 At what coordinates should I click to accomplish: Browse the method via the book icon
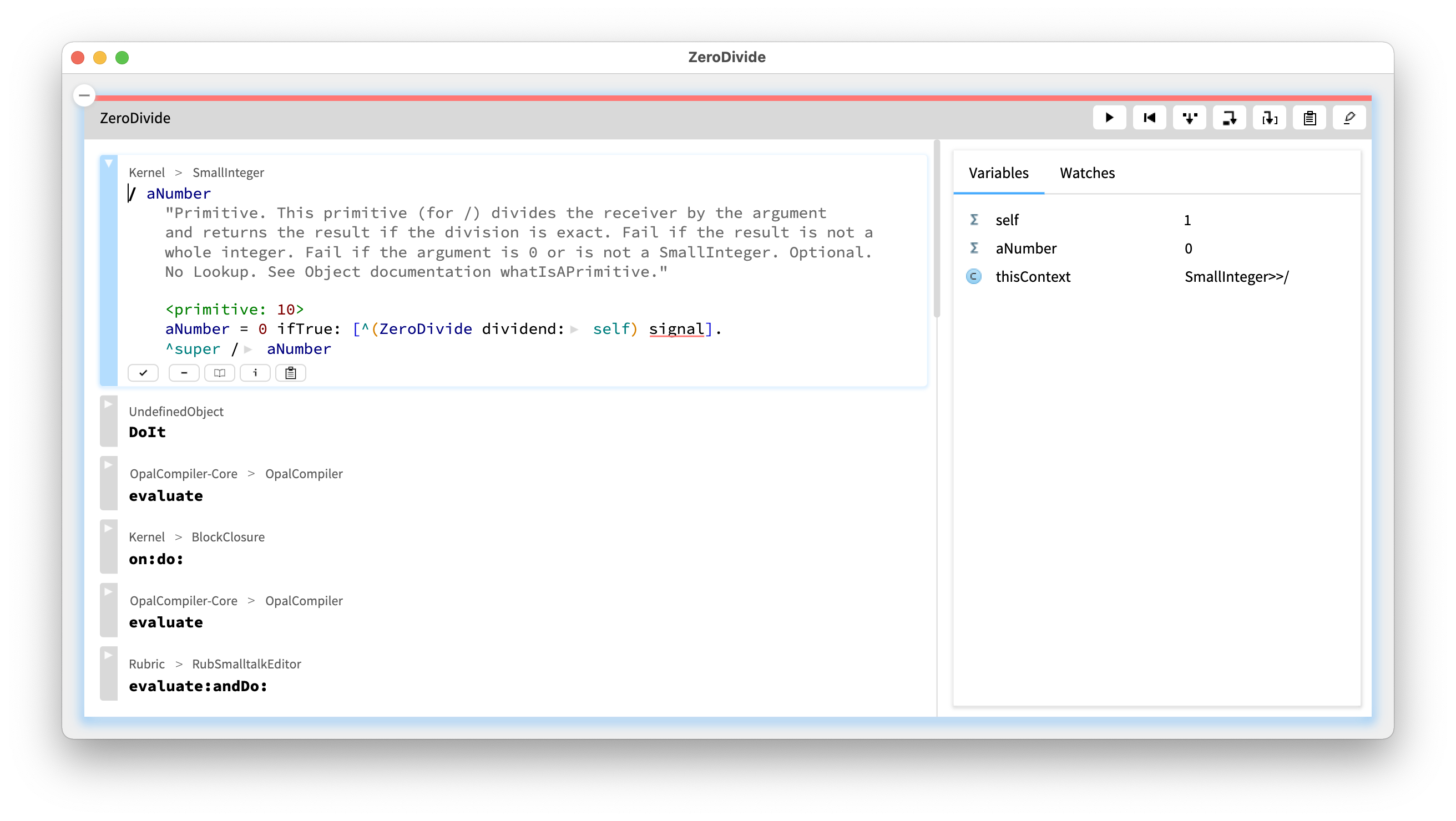pos(219,373)
